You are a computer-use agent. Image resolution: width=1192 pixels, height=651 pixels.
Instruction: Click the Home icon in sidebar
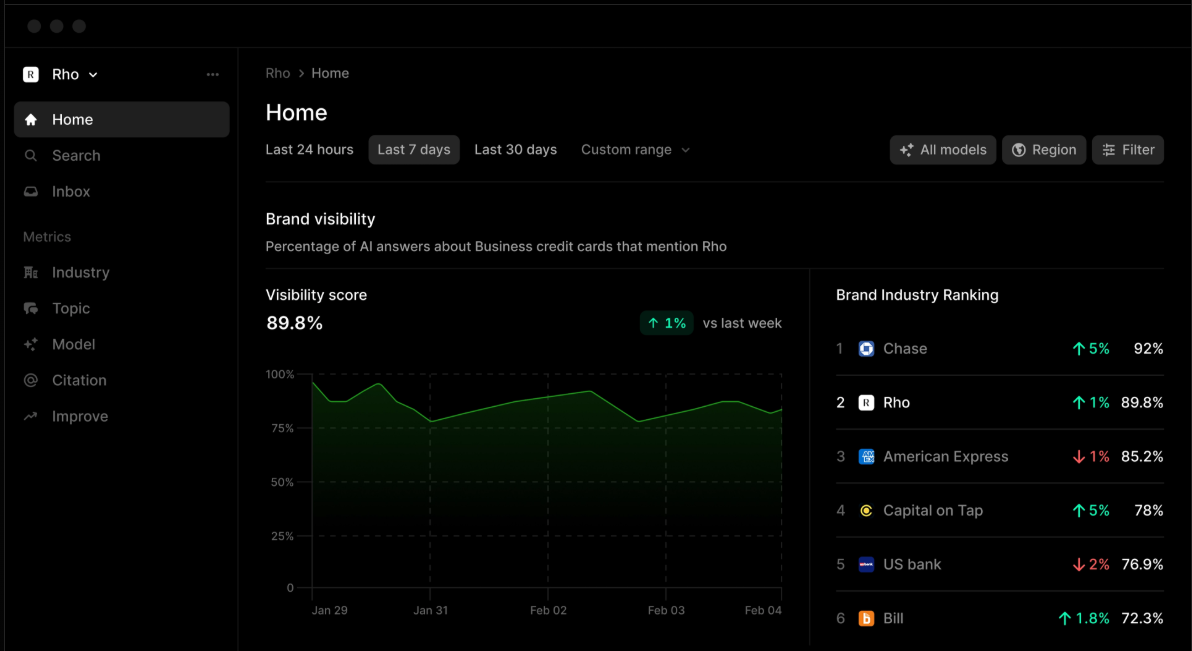[x=31, y=120]
